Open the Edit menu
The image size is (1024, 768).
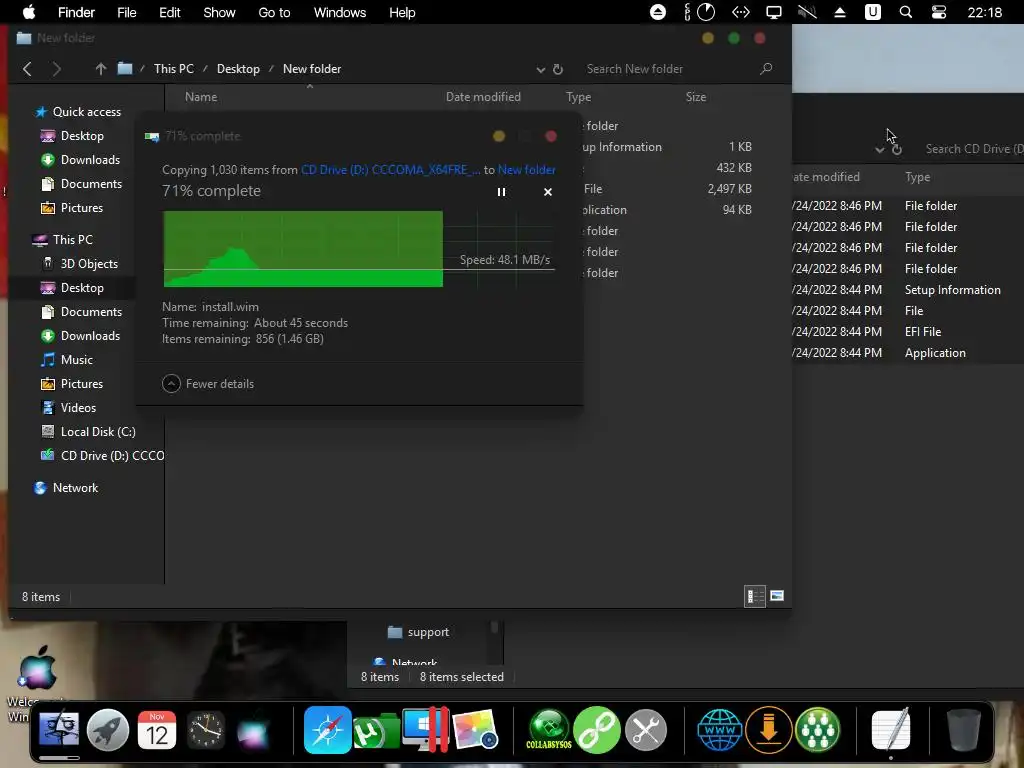tap(170, 12)
